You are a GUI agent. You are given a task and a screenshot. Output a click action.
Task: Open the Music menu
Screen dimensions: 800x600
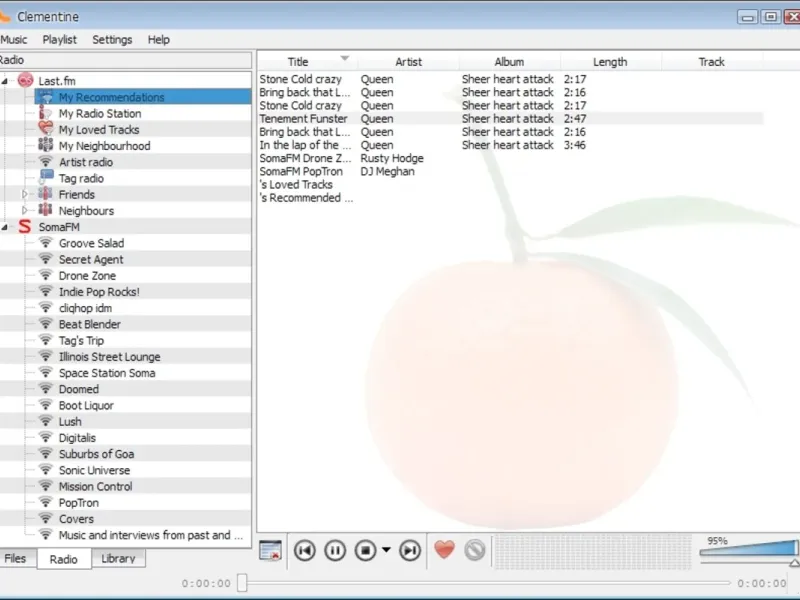tap(13, 39)
